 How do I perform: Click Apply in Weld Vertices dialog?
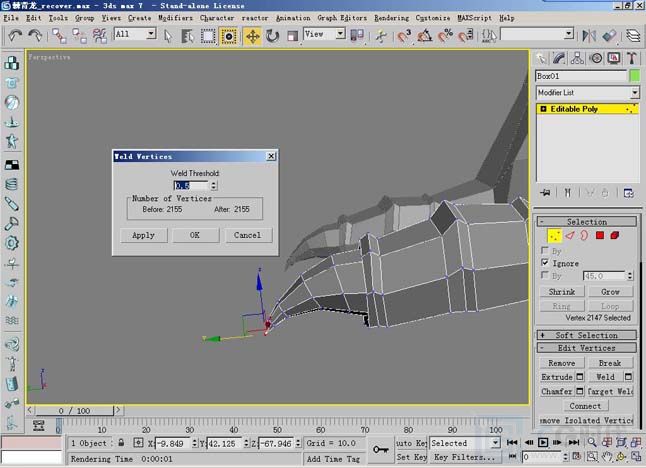click(143, 235)
